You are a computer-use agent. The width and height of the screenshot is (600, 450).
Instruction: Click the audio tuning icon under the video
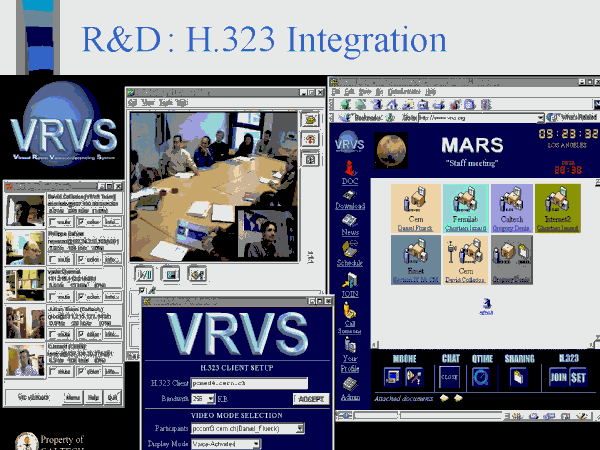pos(197,274)
